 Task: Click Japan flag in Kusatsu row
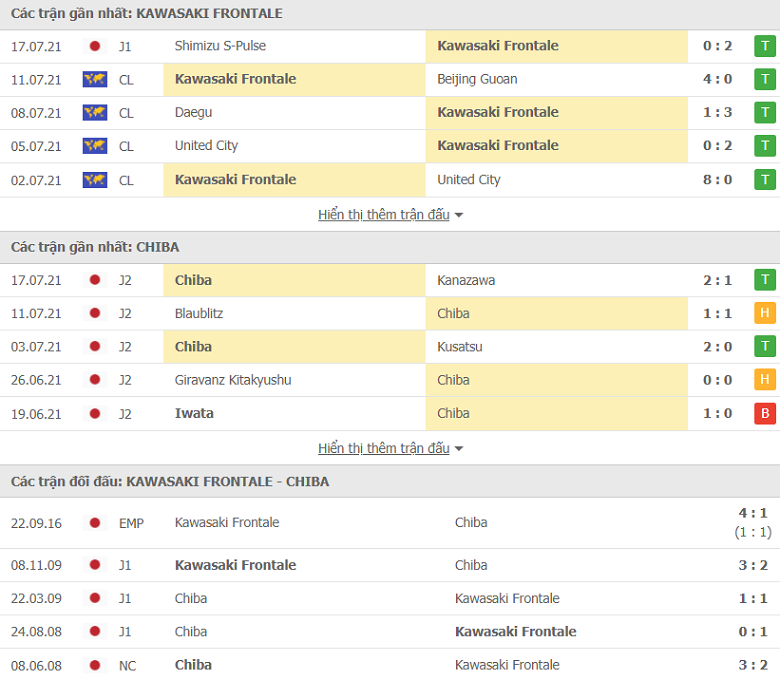[95, 347]
